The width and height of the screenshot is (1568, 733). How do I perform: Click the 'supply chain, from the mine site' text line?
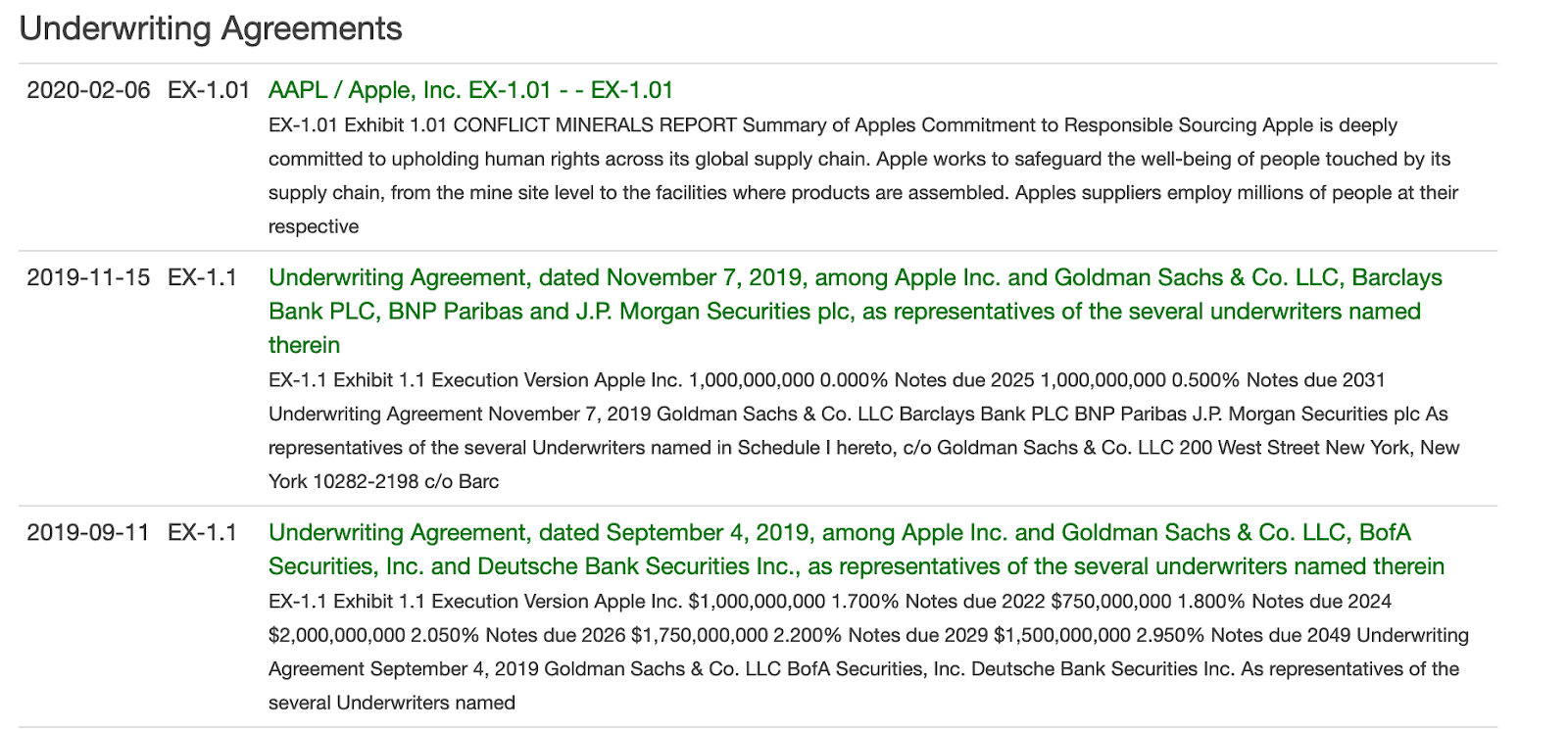click(x=863, y=192)
